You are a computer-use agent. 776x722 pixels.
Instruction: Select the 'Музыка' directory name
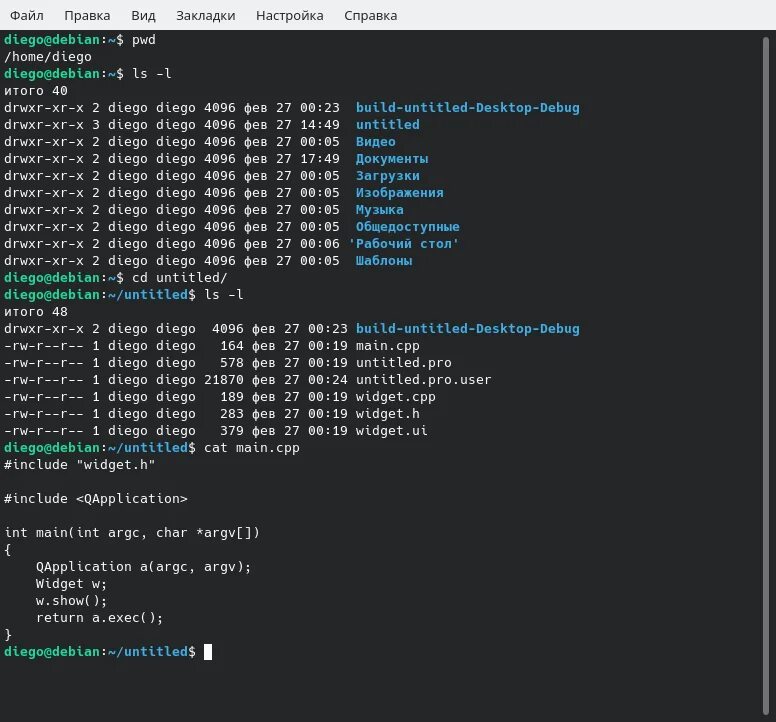pos(380,210)
